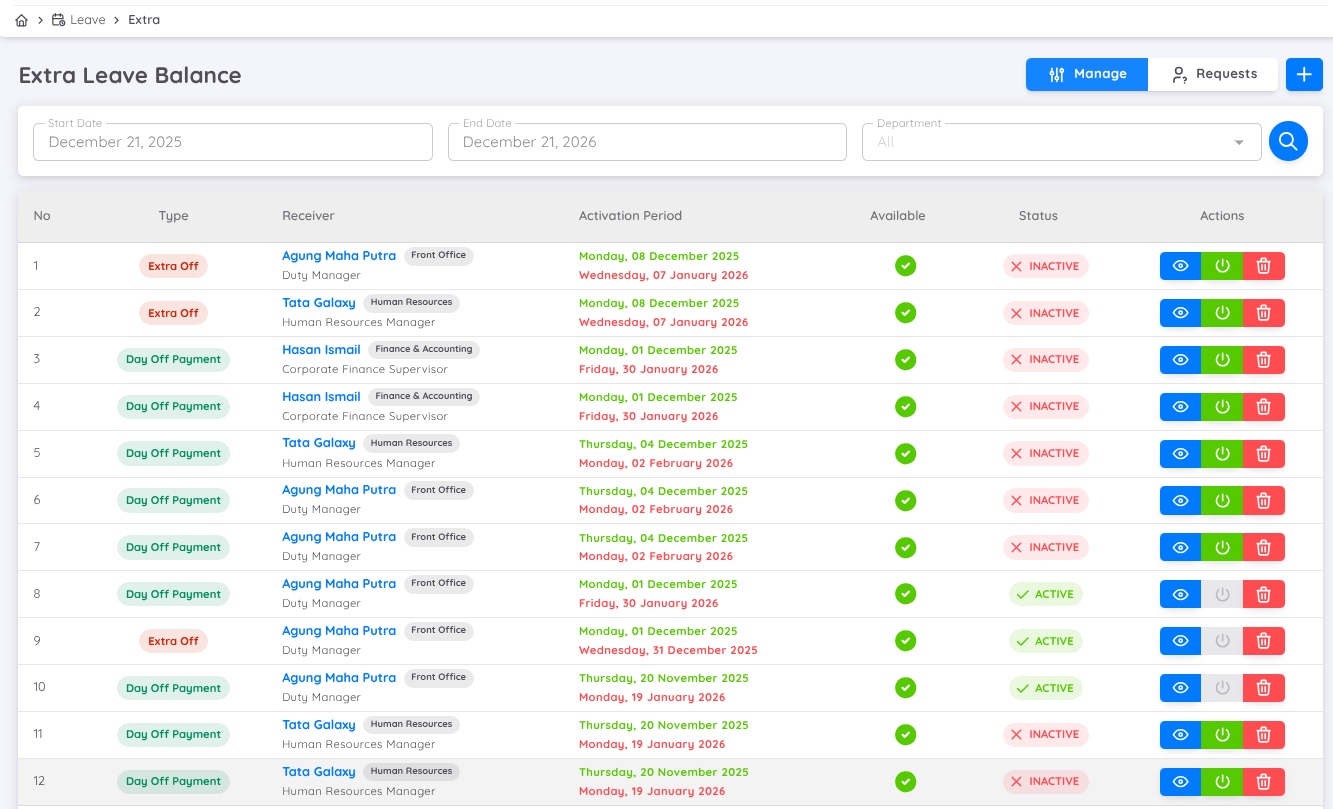Delete row 9 using red trash icon
1333x809 pixels.
(x=1263, y=641)
